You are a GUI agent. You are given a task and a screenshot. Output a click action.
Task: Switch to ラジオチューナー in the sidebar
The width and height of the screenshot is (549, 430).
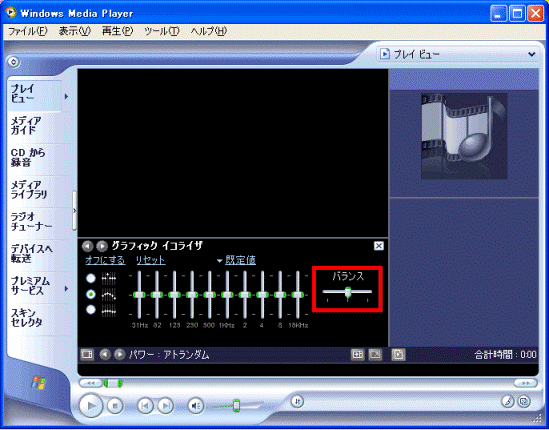tap(31, 221)
